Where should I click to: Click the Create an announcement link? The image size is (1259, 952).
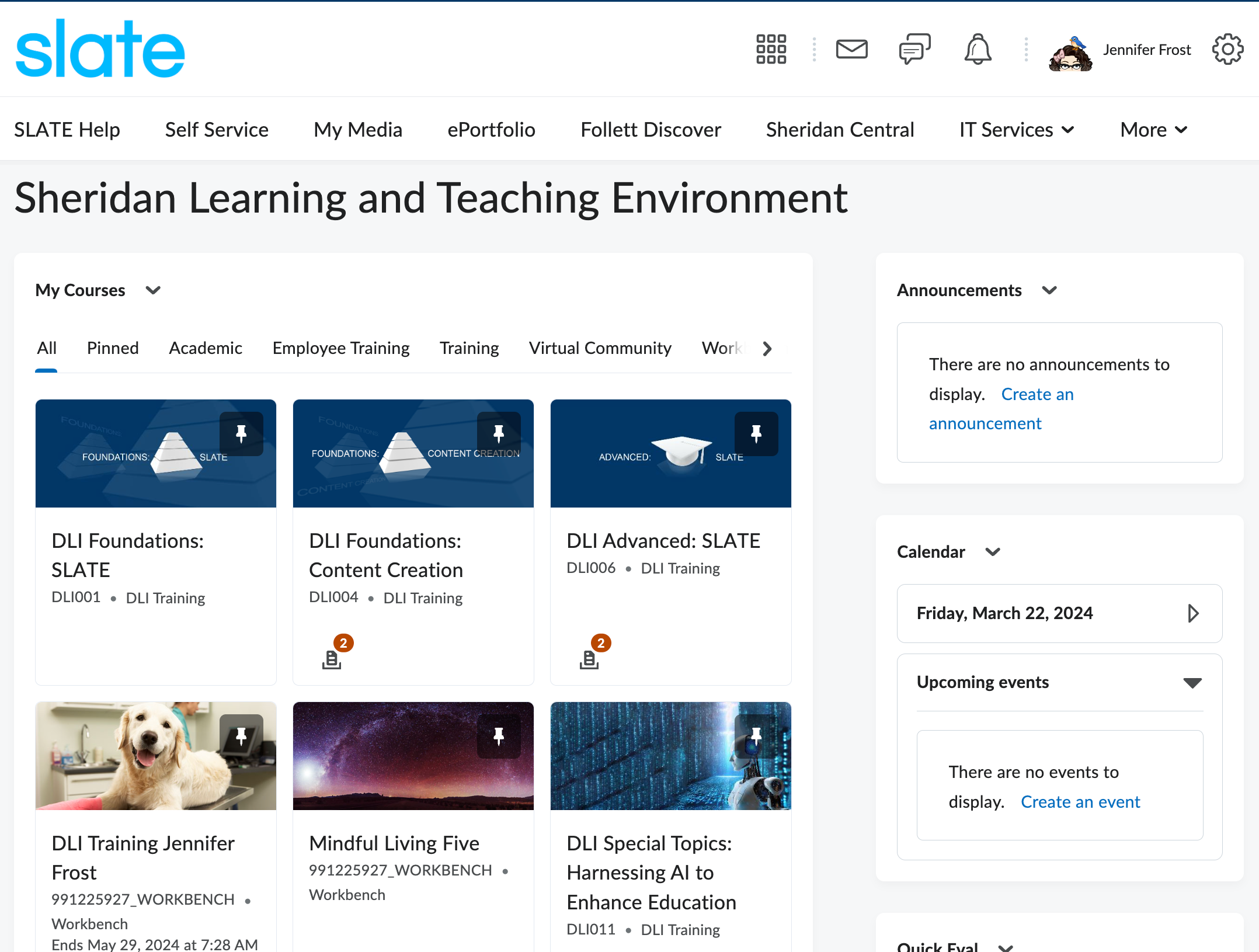pyautogui.click(x=1037, y=395)
